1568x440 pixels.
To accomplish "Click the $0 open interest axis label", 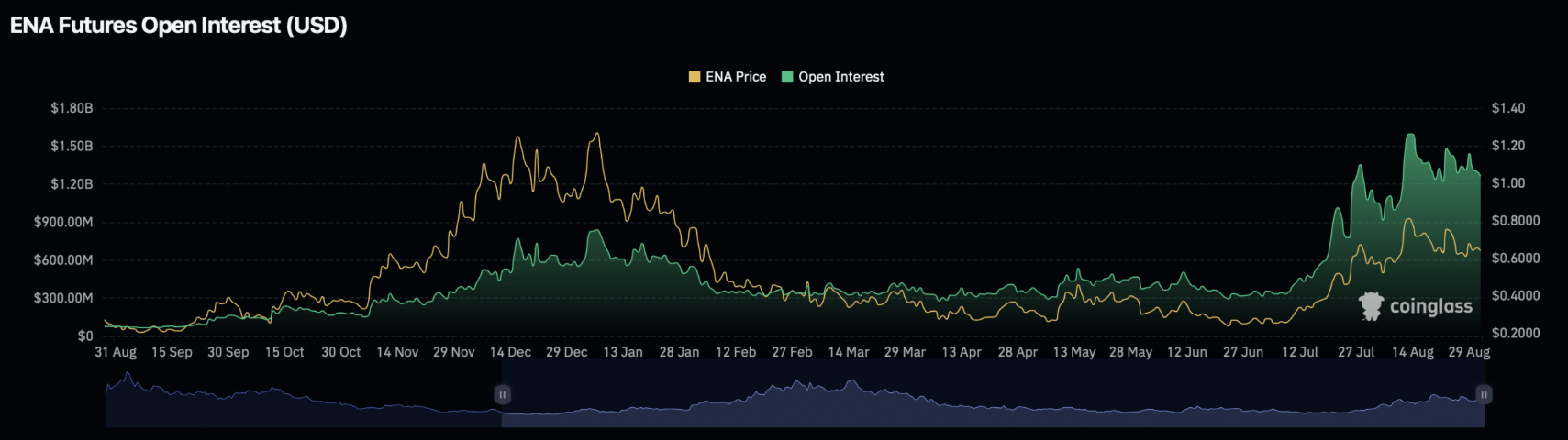I will point(84,336).
